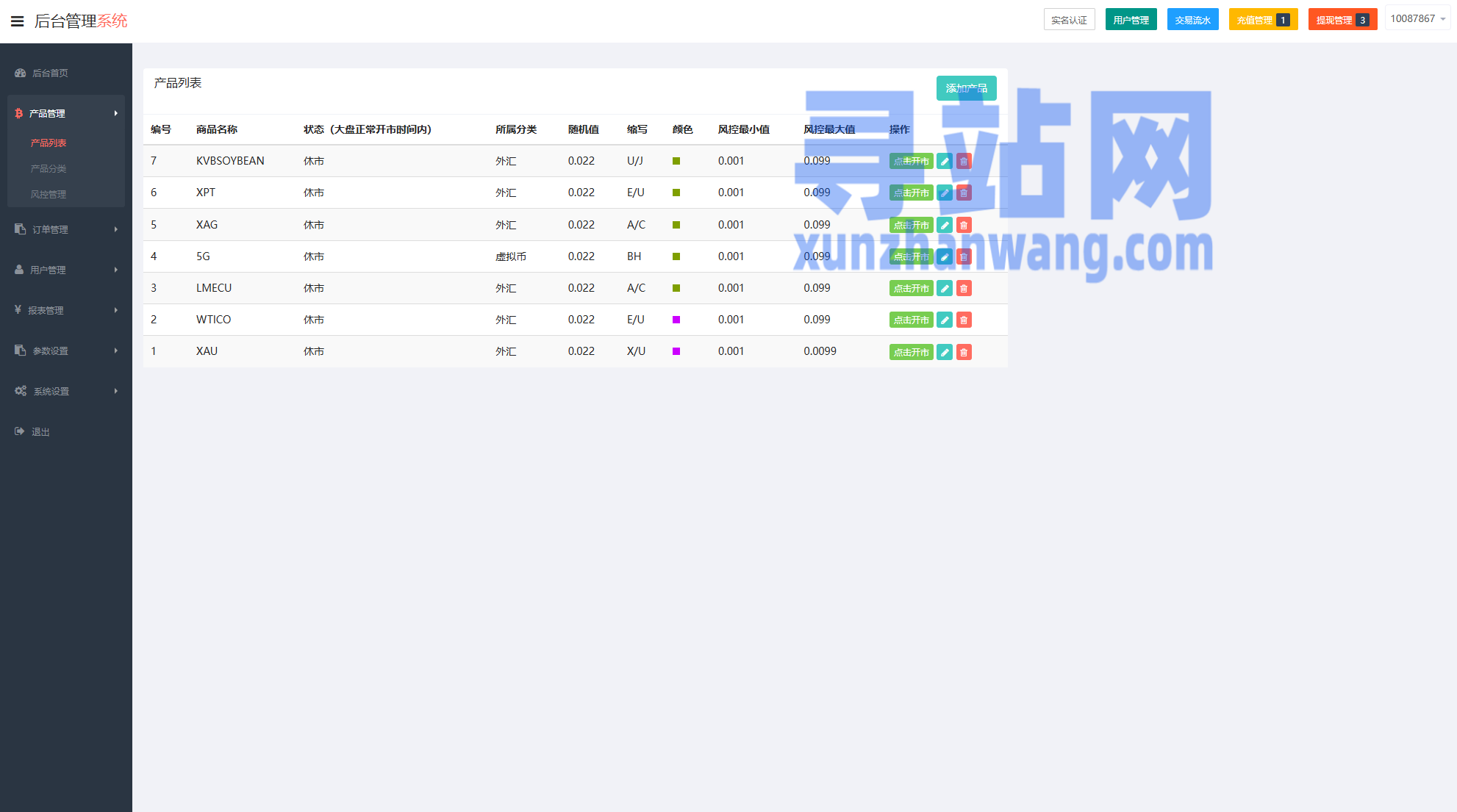Click the logout icon beside 退出

click(20, 431)
